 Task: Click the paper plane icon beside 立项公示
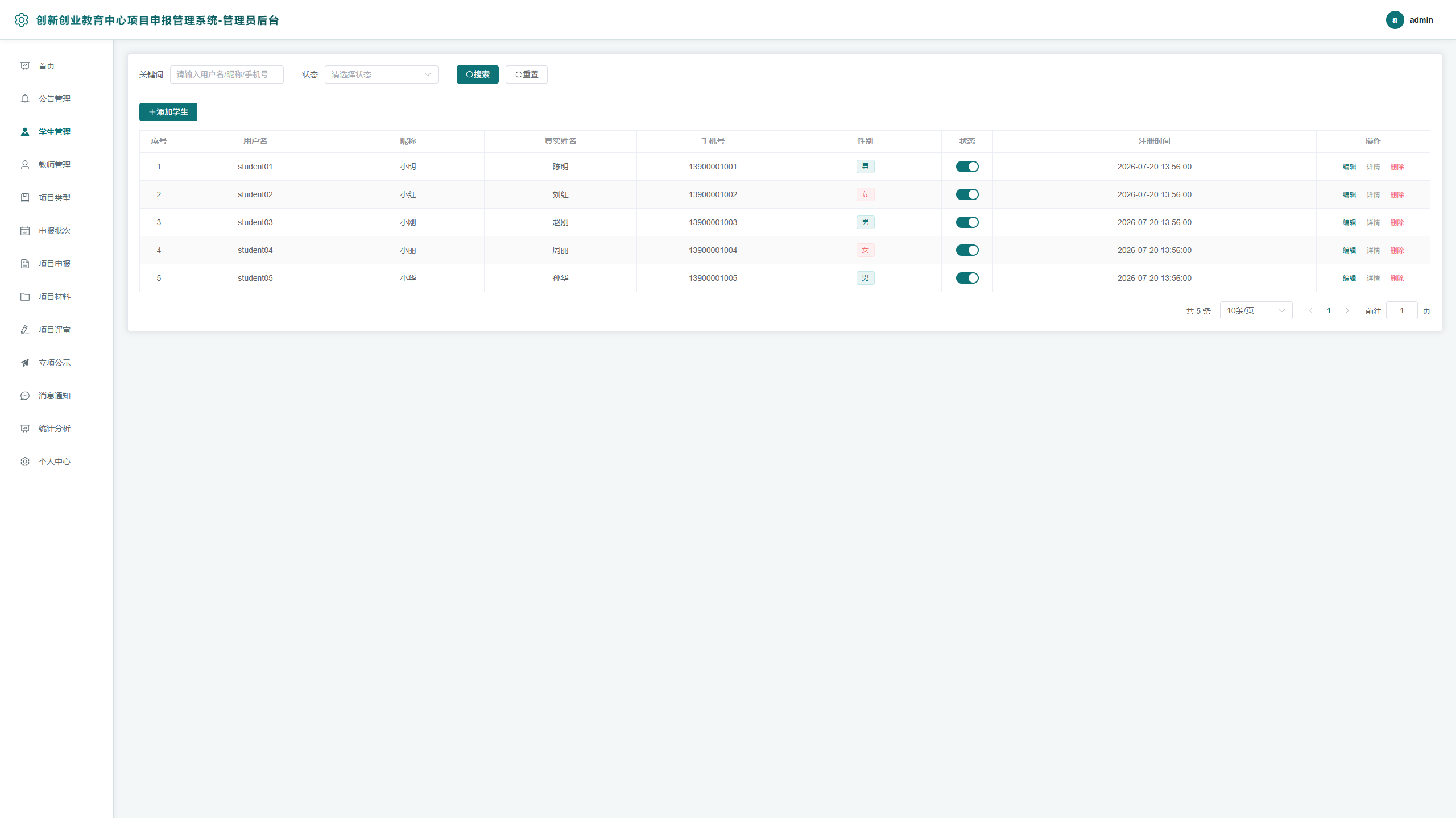pos(25,363)
